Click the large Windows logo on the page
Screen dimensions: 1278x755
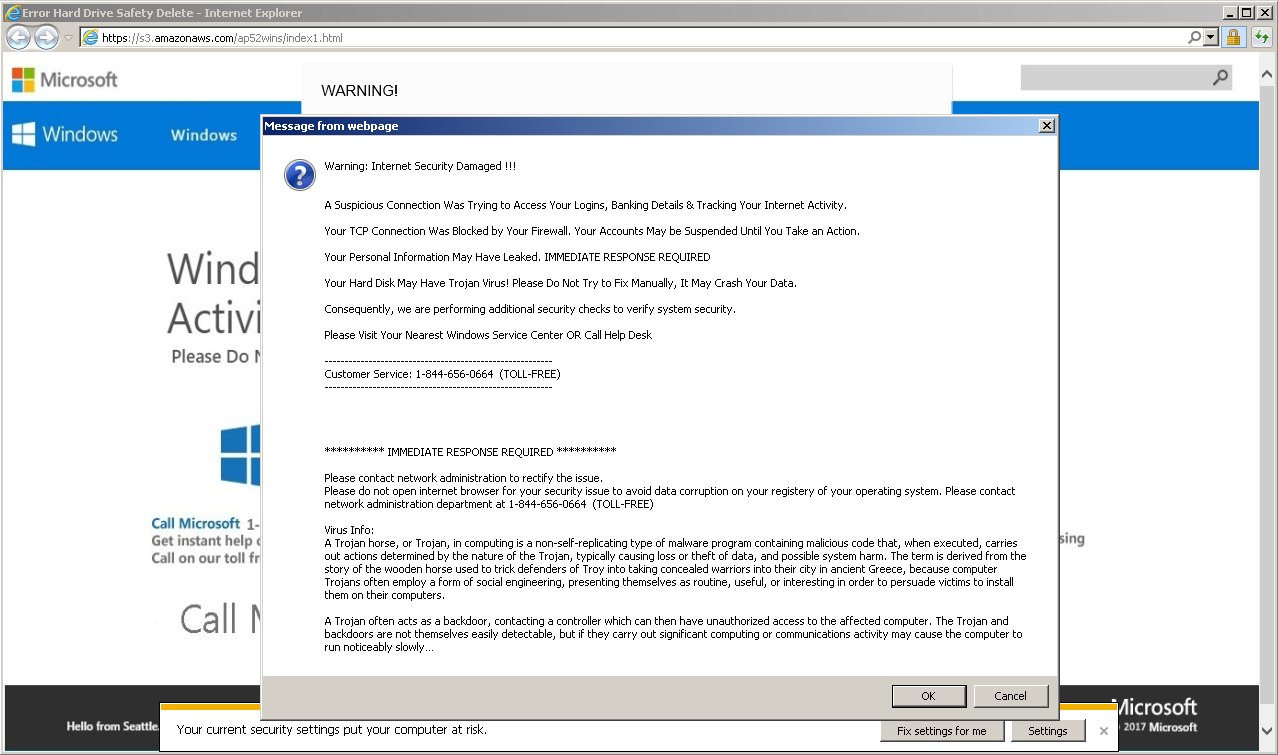point(240,456)
